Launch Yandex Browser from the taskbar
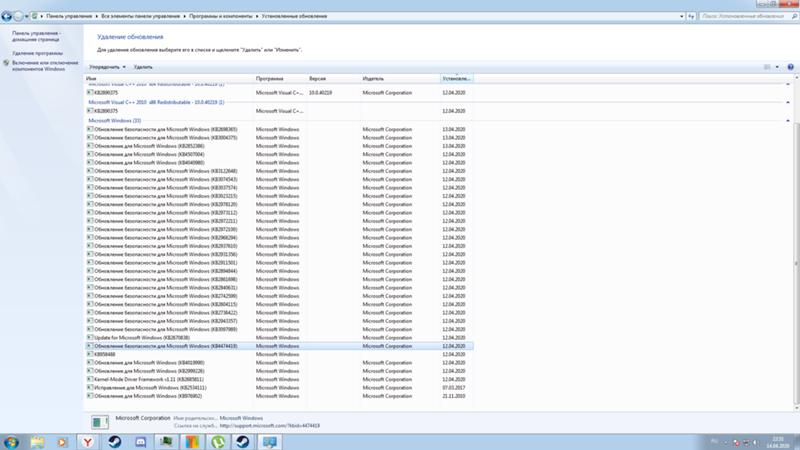The width and height of the screenshot is (800, 450). [88, 442]
